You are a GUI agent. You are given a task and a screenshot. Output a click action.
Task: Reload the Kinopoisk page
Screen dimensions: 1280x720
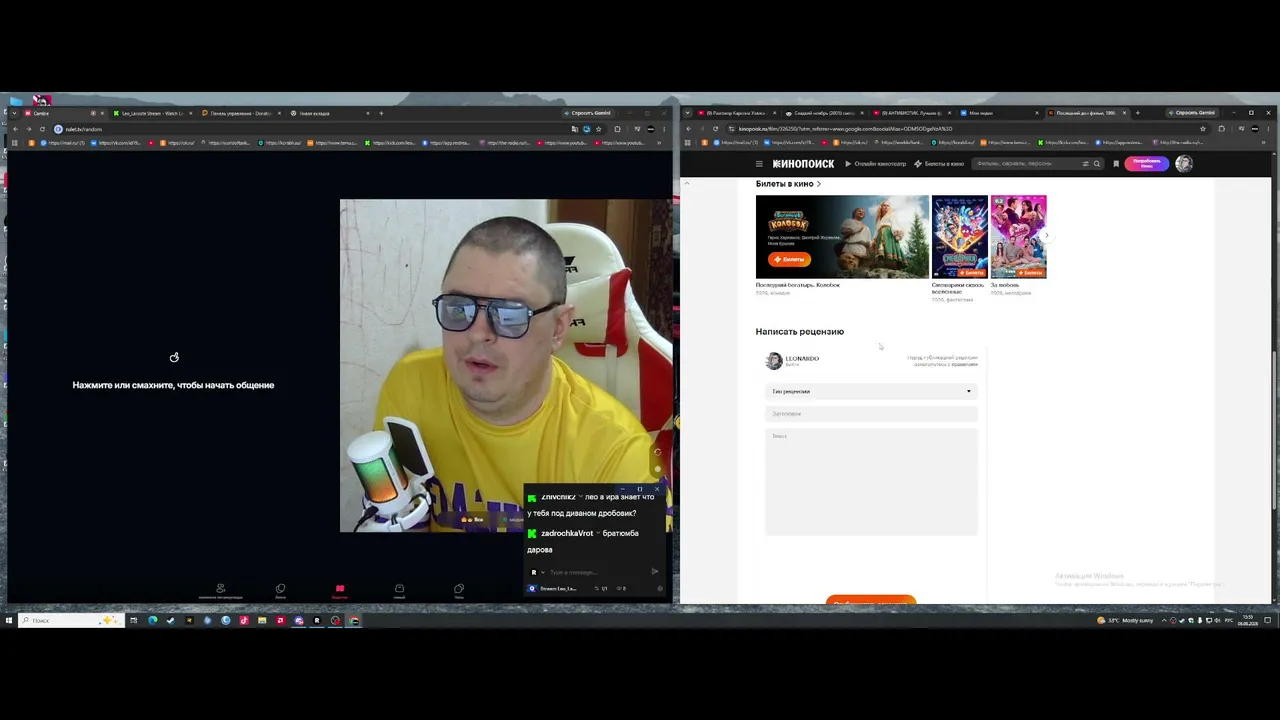click(715, 129)
